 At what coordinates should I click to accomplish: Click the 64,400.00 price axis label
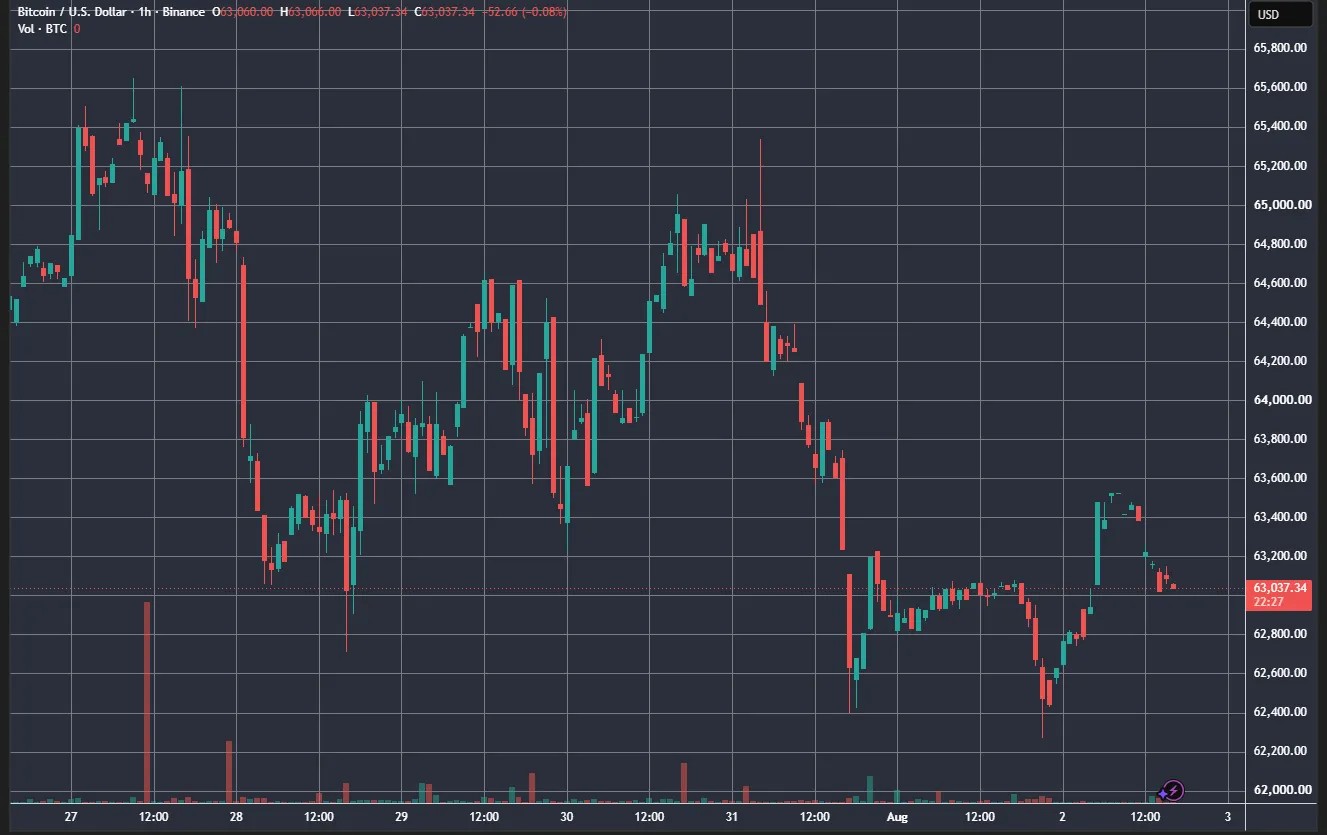[x=1281, y=322]
